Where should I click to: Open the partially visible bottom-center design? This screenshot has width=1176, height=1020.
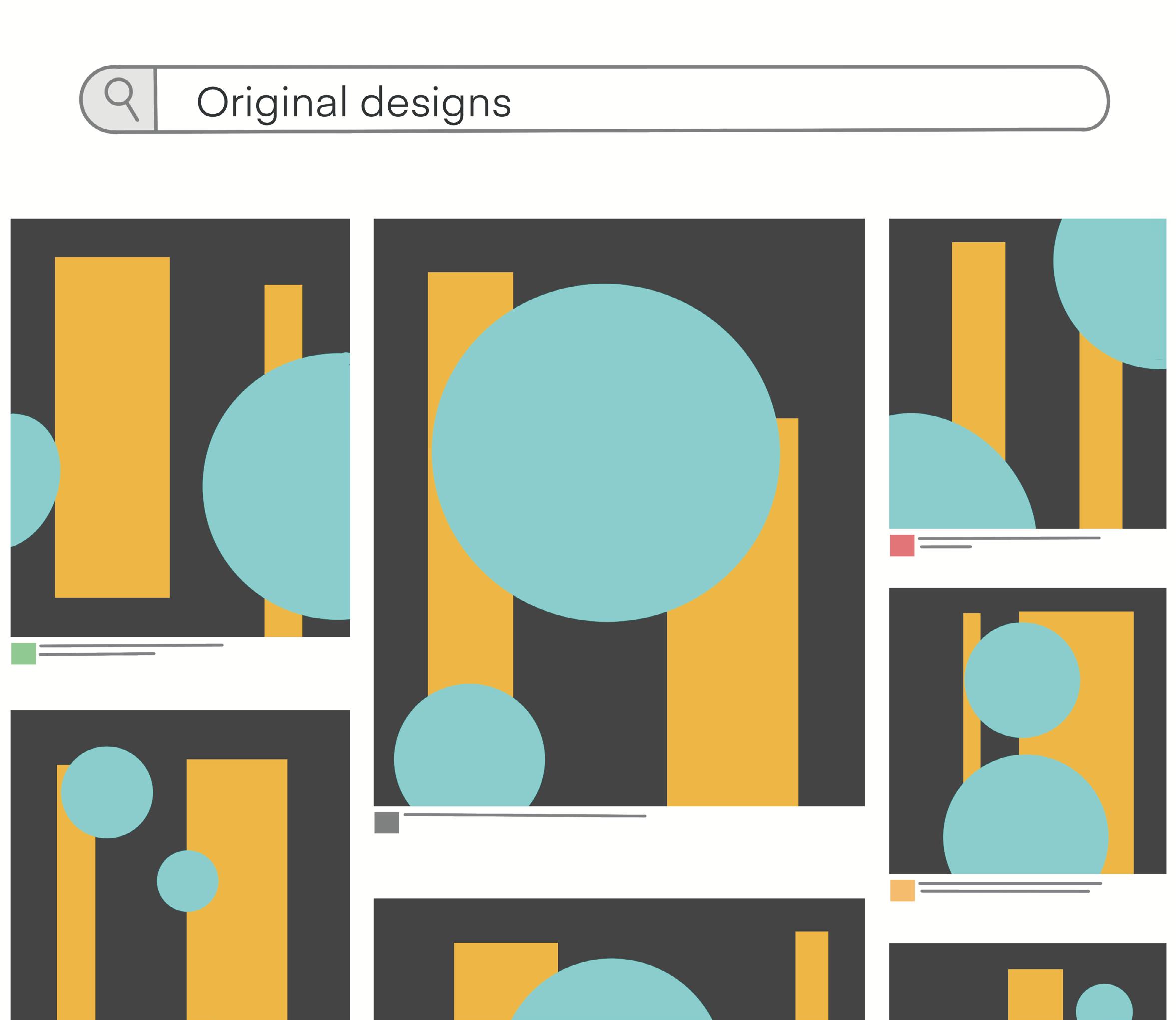pos(618,960)
